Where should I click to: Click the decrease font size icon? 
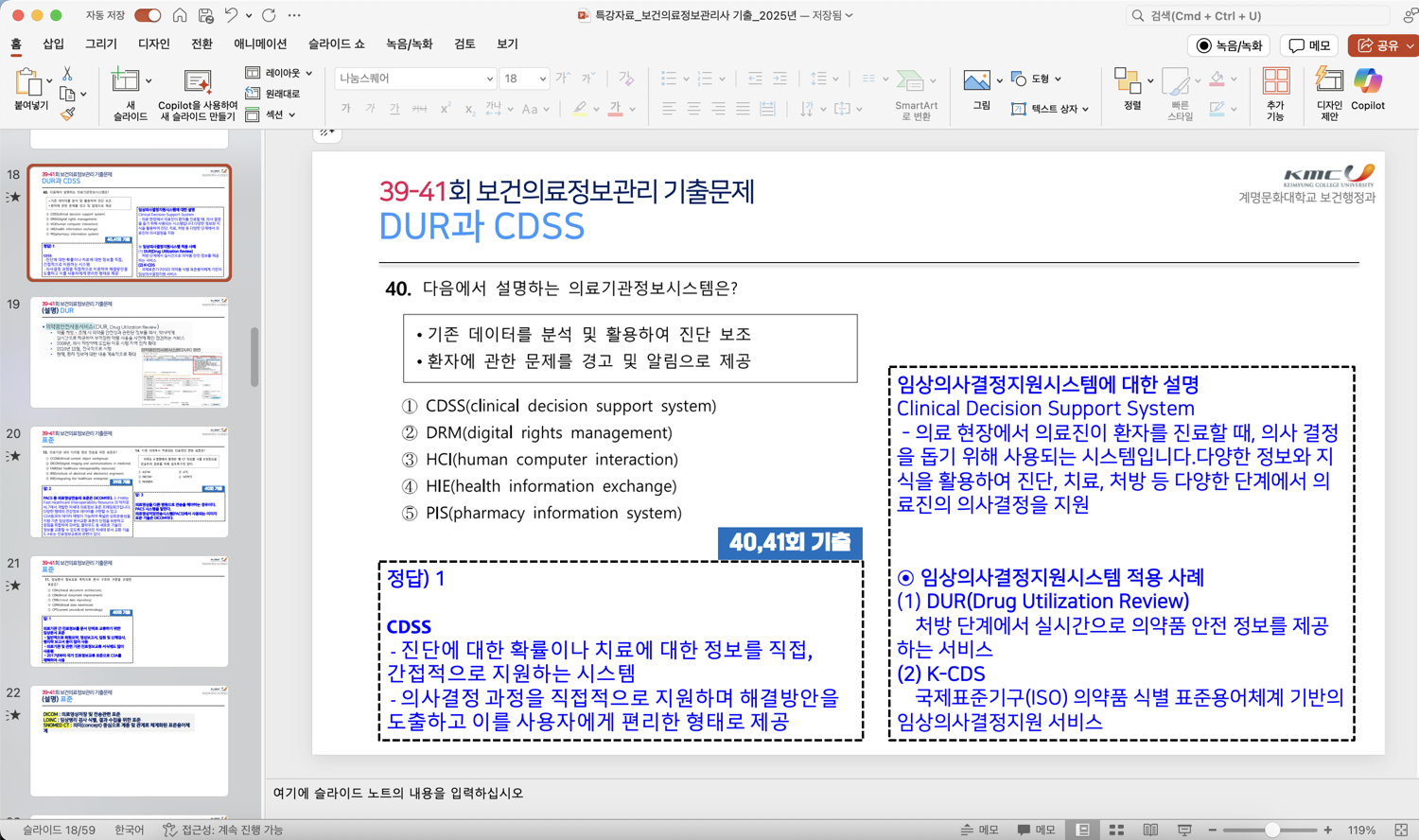pos(587,79)
